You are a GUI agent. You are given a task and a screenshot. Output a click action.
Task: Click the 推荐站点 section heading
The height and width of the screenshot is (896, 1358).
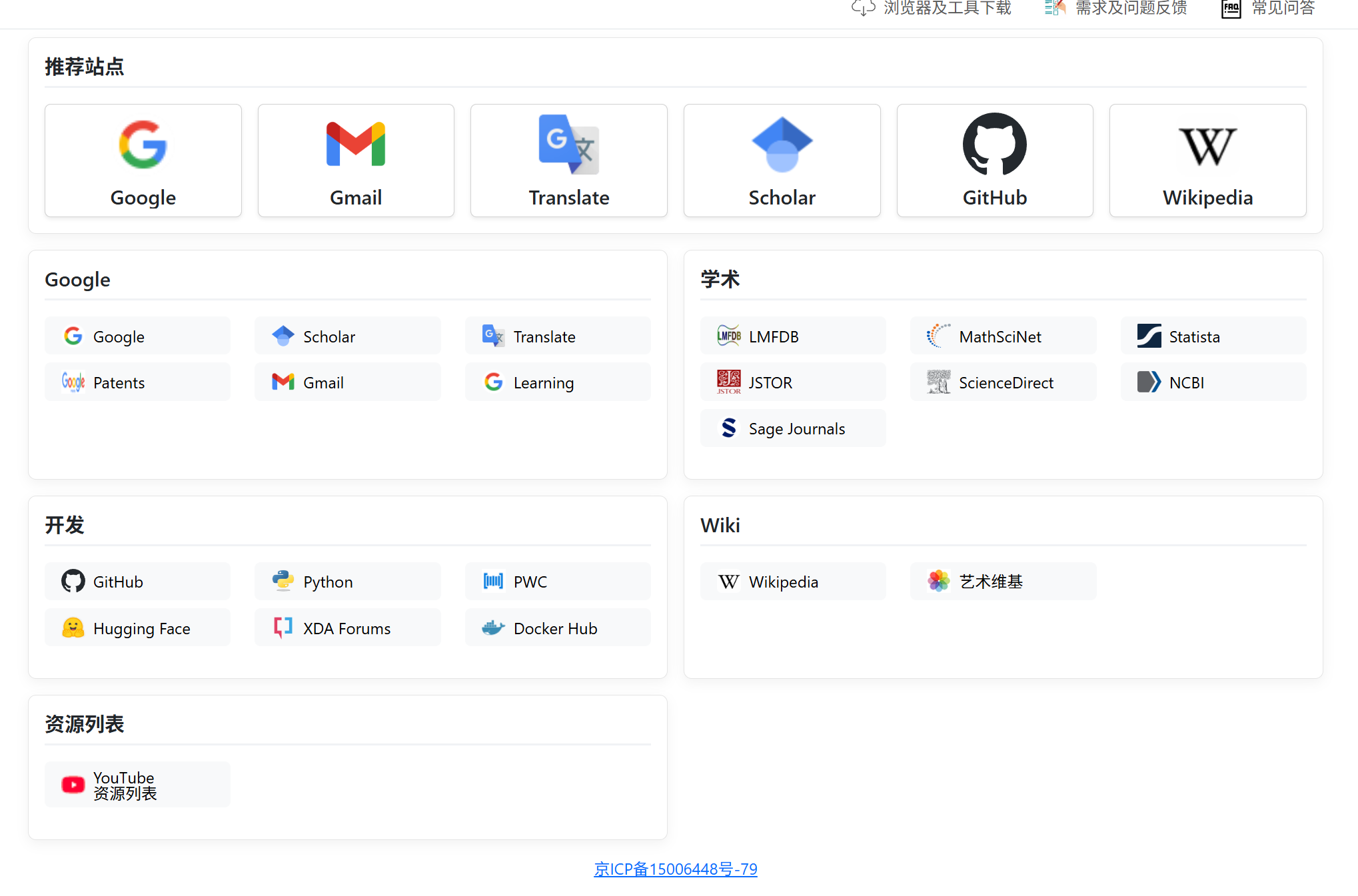85,67
